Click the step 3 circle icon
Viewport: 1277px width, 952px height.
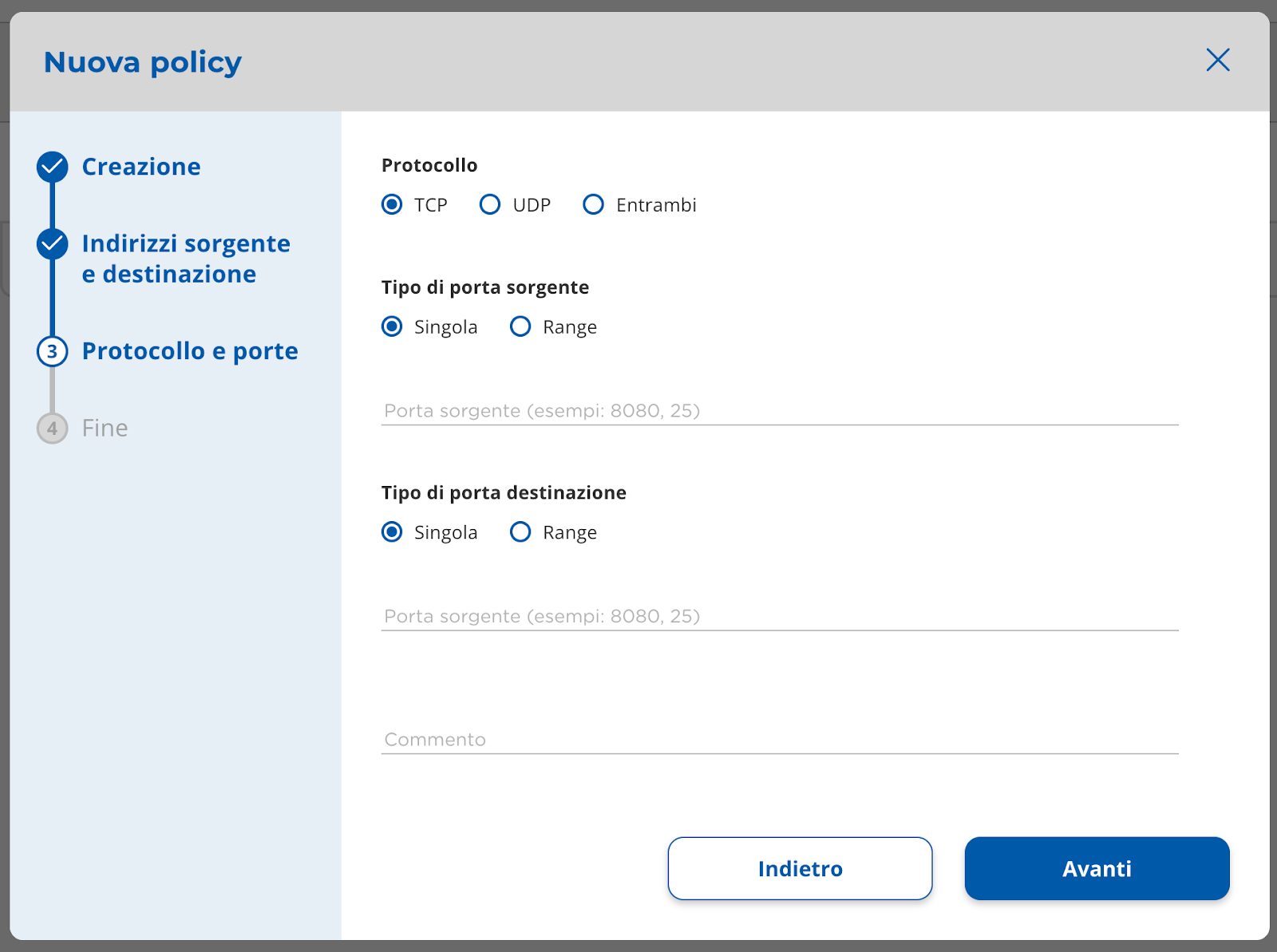click(x=53, y=351)
